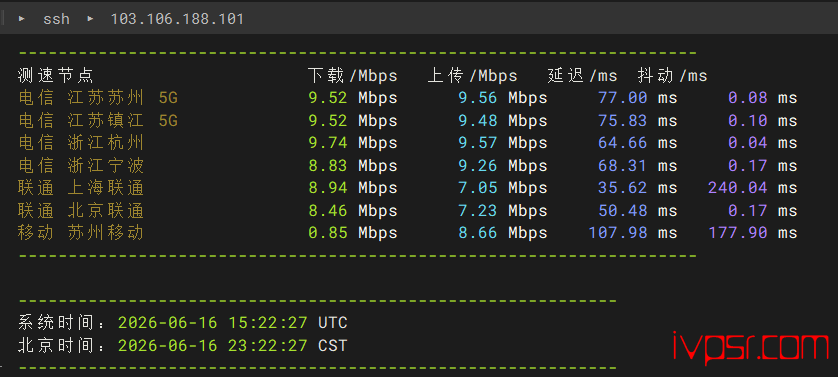The image size is (838, 377).
Task: Click the 2026-06-16 23:22:27 CST timestamp
Action: (x=232, y=345)
